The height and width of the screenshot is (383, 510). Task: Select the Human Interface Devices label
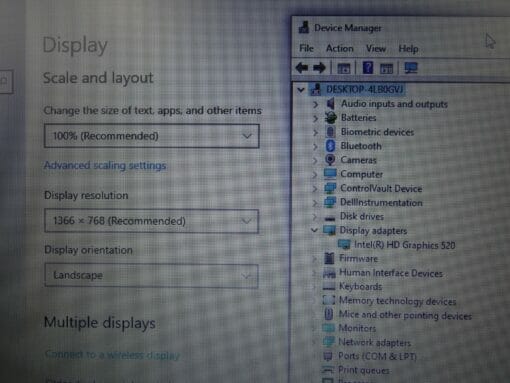[391, 273]
